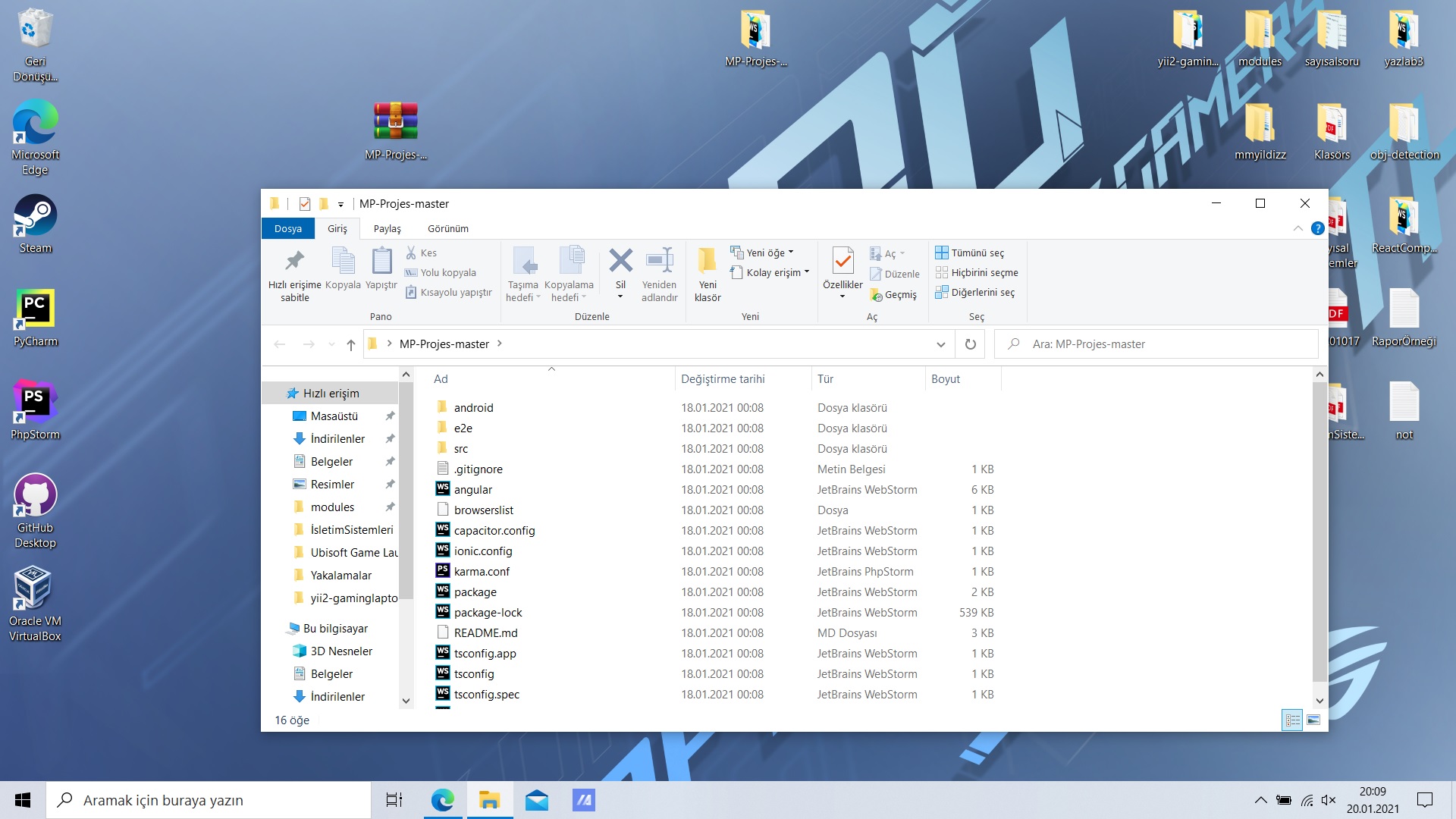This screenshot has width=1456, height=819.
Task: Click the Yapıştır paste icon
Action: [x=381, y=268]
